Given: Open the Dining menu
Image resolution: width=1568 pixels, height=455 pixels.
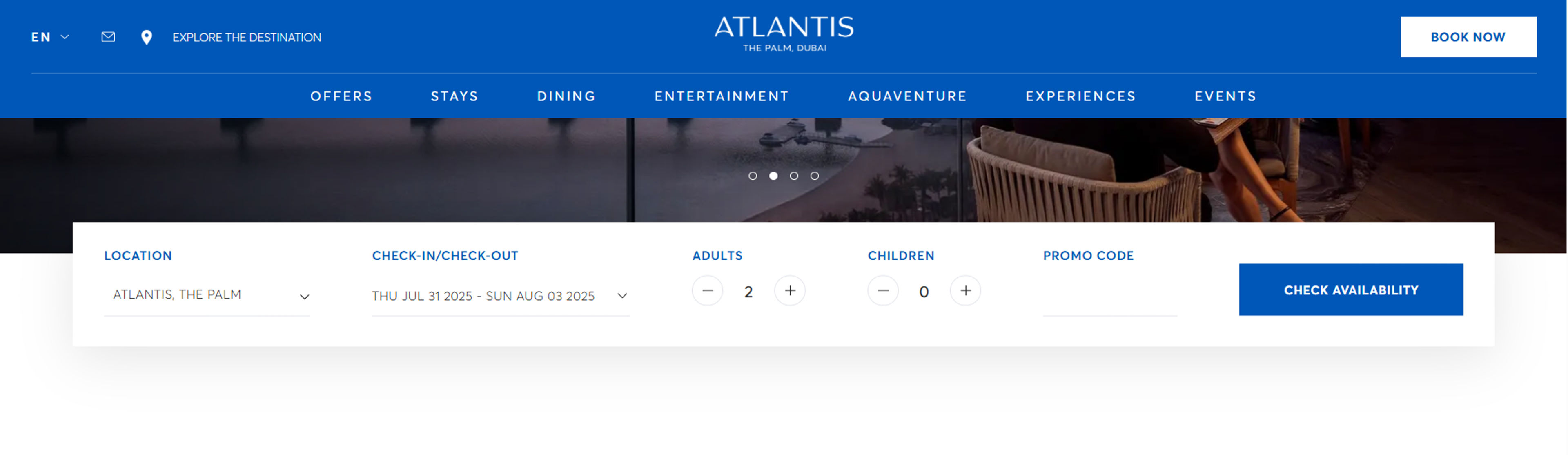Looking at the screenshot, I should click(566, 96).
